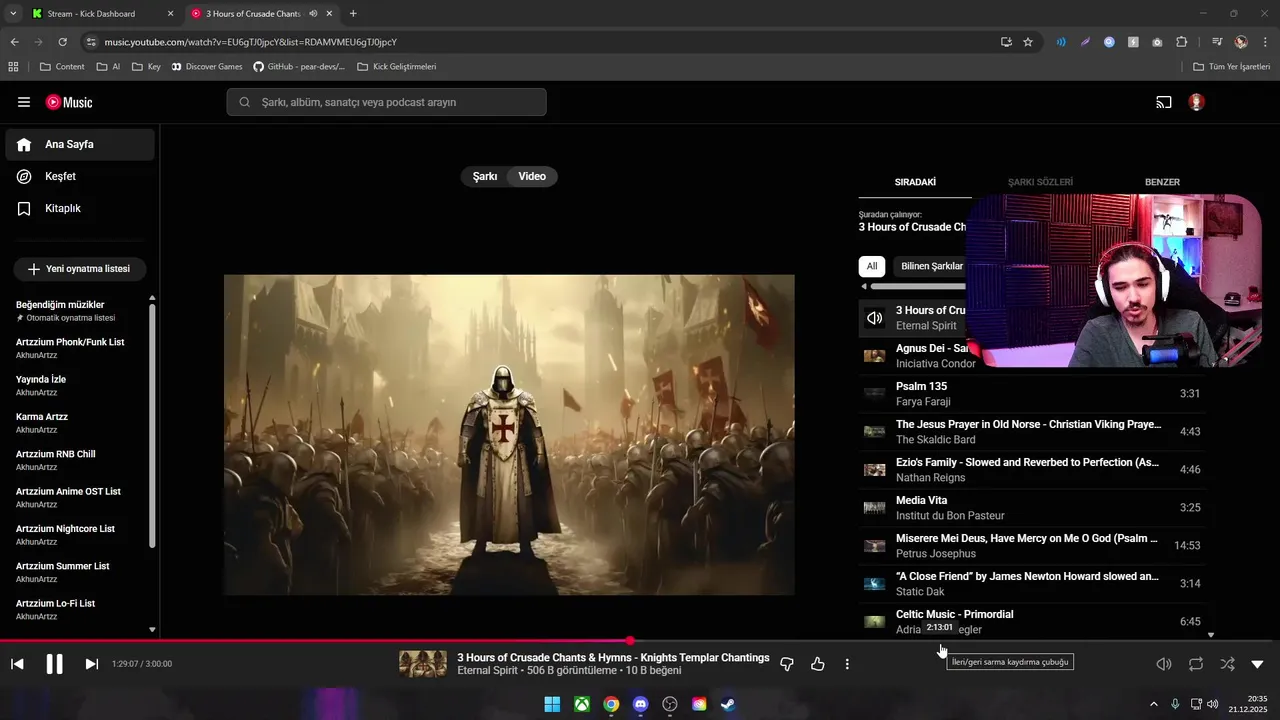This screenshot has height=720, width=1280.
Task: Click the queue list scroll-down arrow
Action: 1211,635
